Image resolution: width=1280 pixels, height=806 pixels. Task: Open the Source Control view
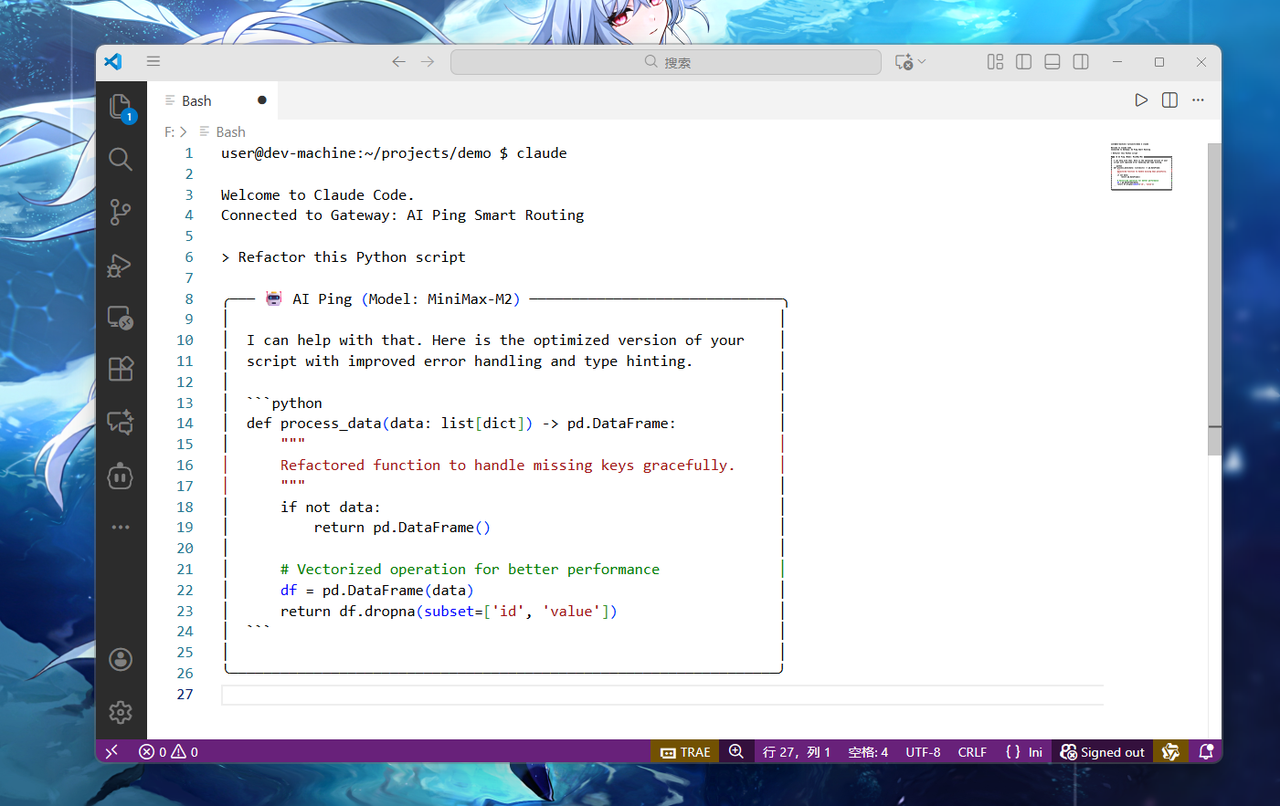click(x=120, y=212)
